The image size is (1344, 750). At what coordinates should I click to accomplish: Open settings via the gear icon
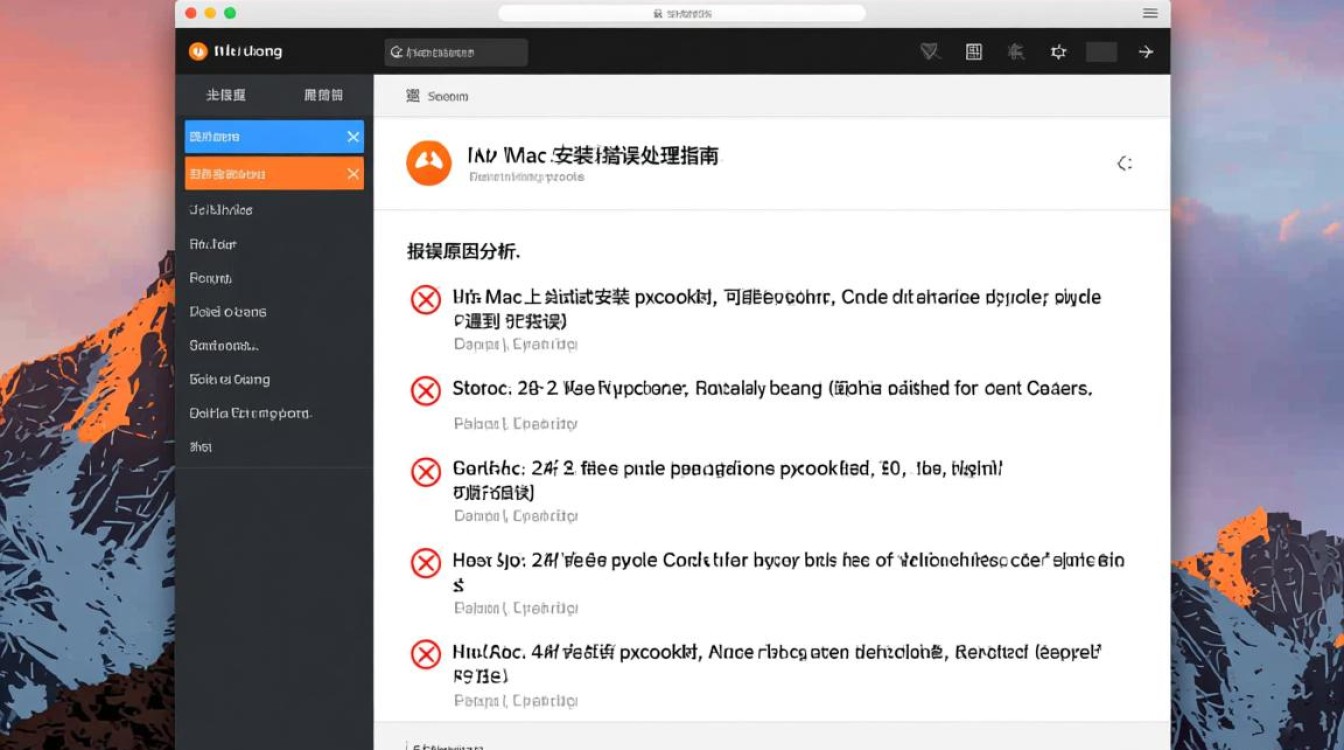[1058, 52]
